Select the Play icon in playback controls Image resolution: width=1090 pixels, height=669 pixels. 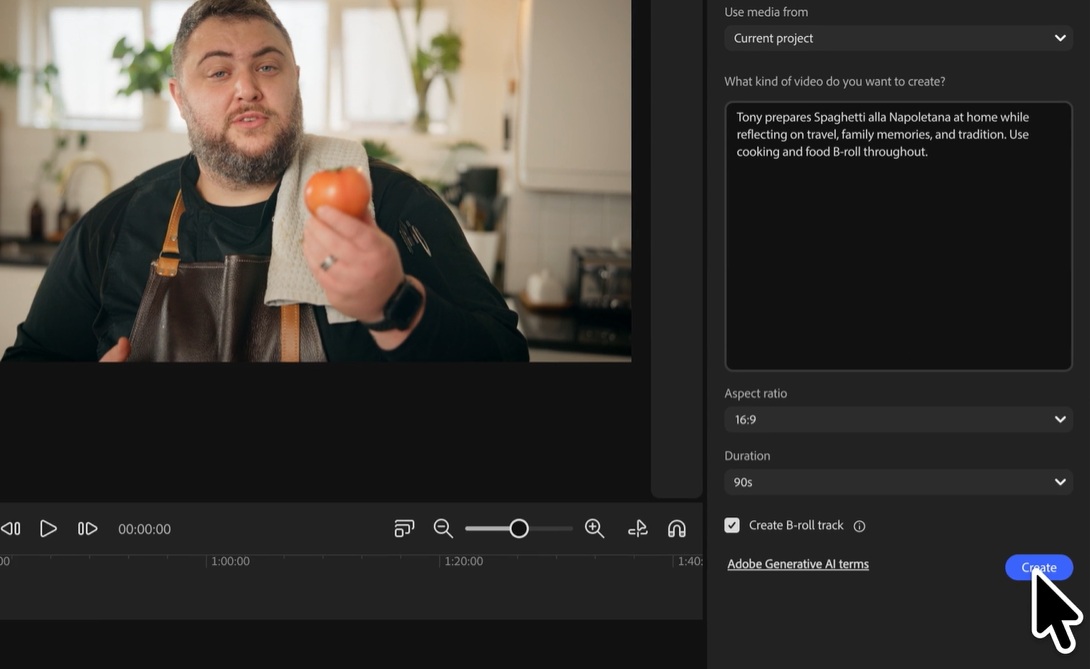coord(48,528)
